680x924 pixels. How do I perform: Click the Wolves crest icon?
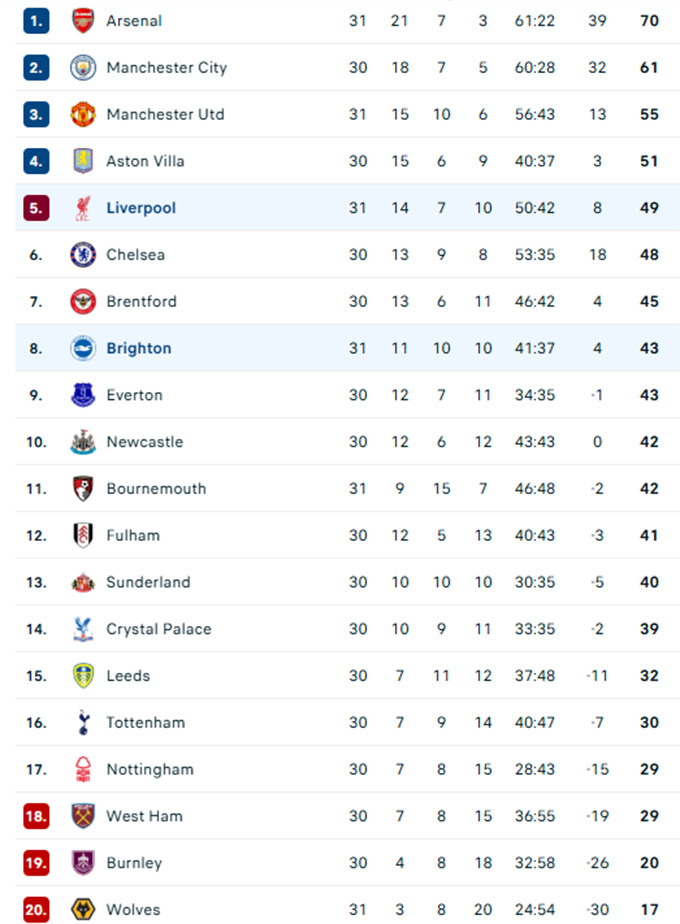pos(83,910)
